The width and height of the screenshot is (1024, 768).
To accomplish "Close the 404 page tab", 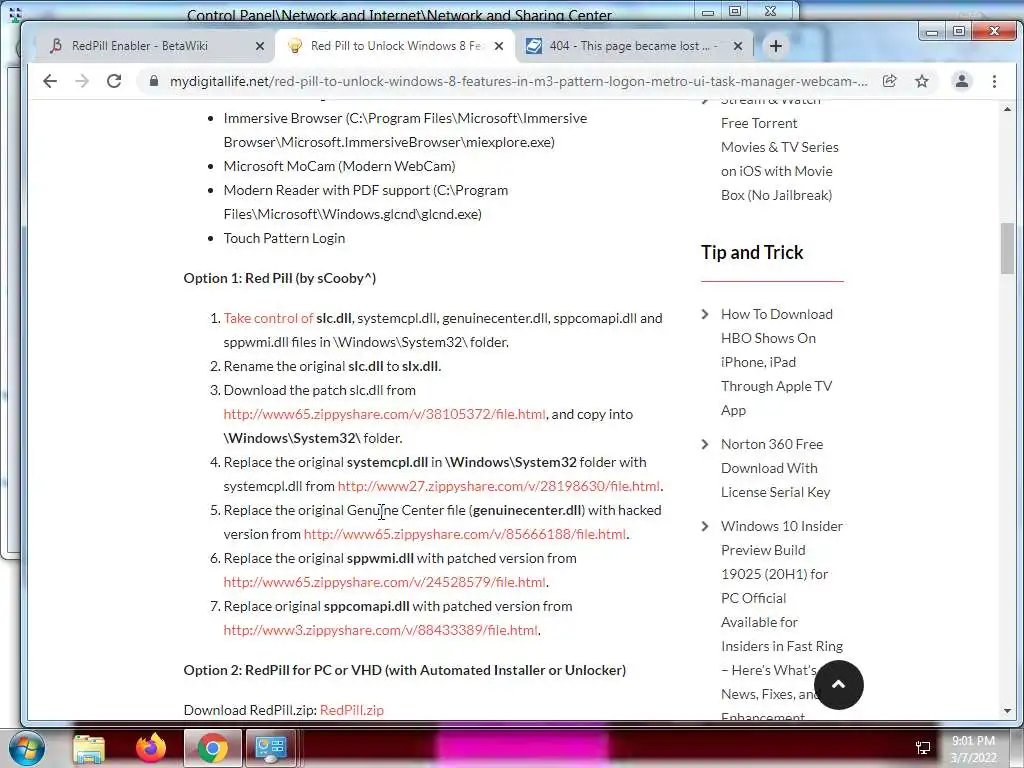I will pos(737,46).
